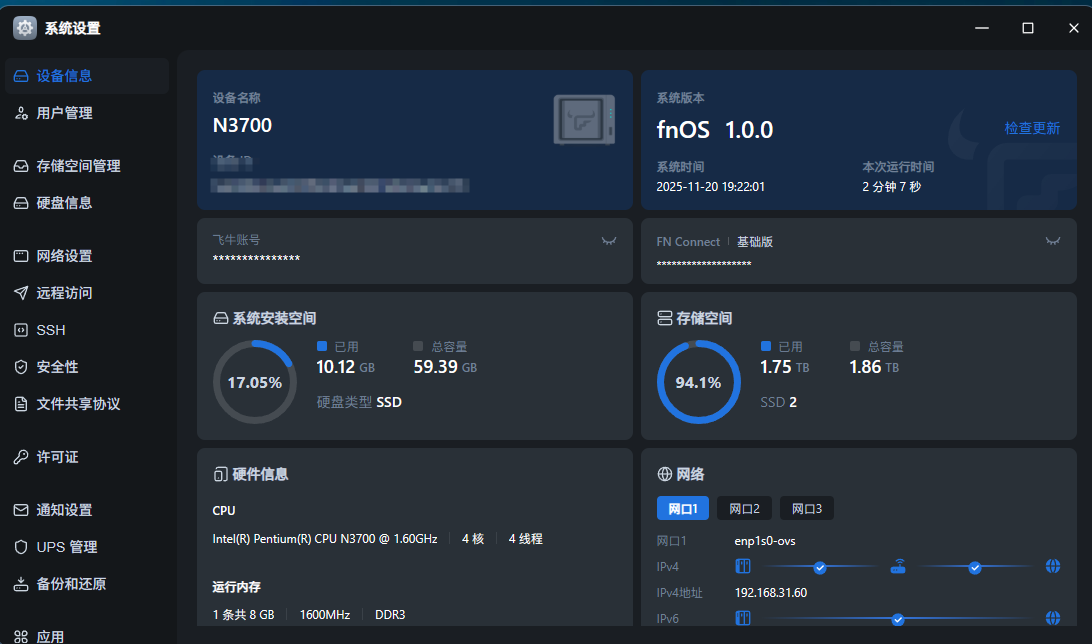Click the system settings gear icon in title bar
This screenshot has height=644, width=1092.
click(24, 28)
